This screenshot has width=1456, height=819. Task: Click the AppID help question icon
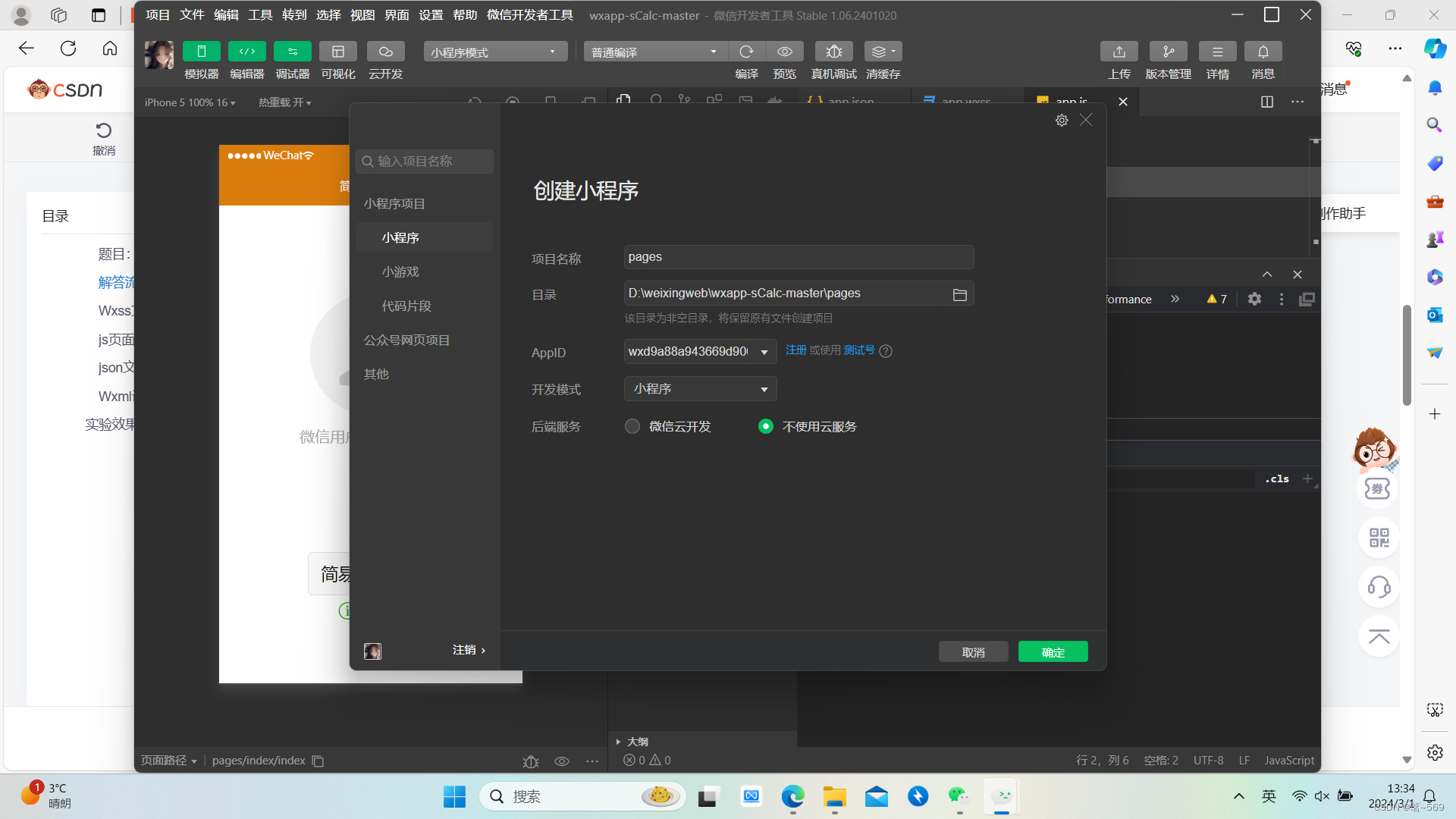click(x=886, y=351)
